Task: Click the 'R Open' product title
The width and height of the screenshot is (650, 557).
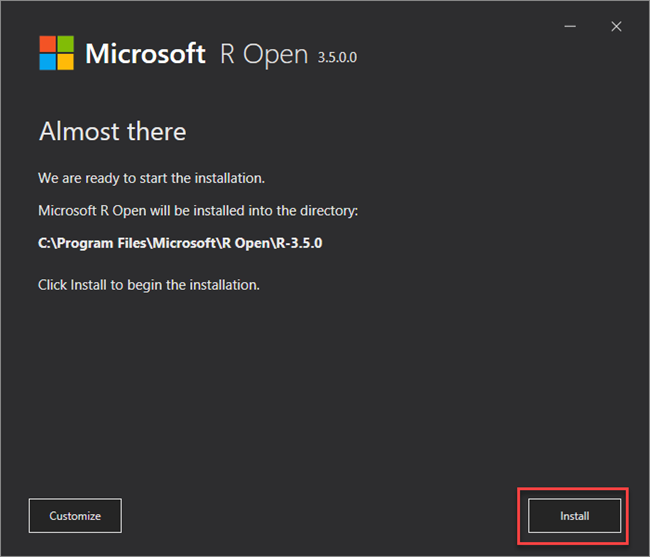Action: (264, 54)
